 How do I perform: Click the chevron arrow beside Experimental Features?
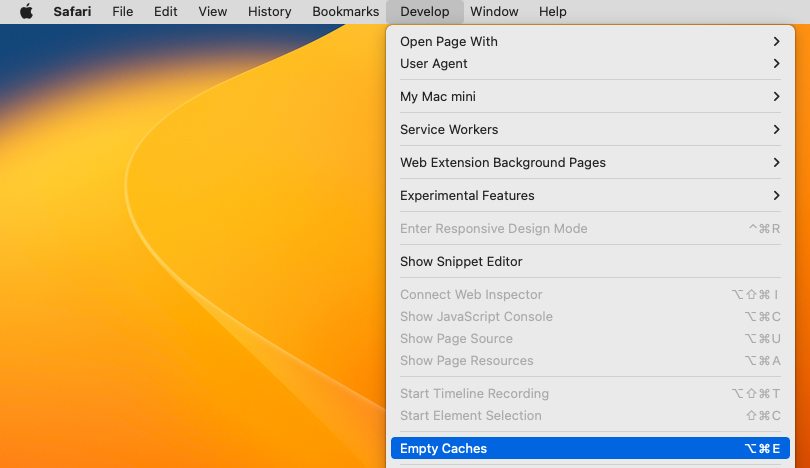click(x=776, y=196)
